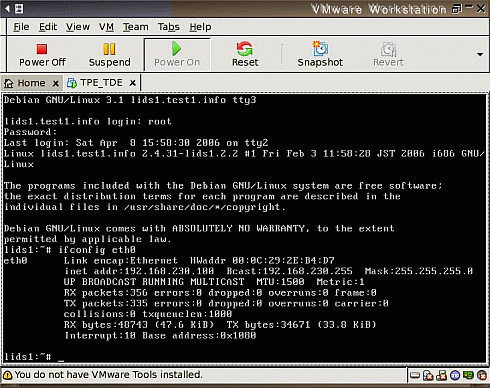Viewport: 490px width, 388px height.
Task: Click the 'Debian GNU/Linux 3.1 lids1.test1.info tty3' header
Action: 130,100
